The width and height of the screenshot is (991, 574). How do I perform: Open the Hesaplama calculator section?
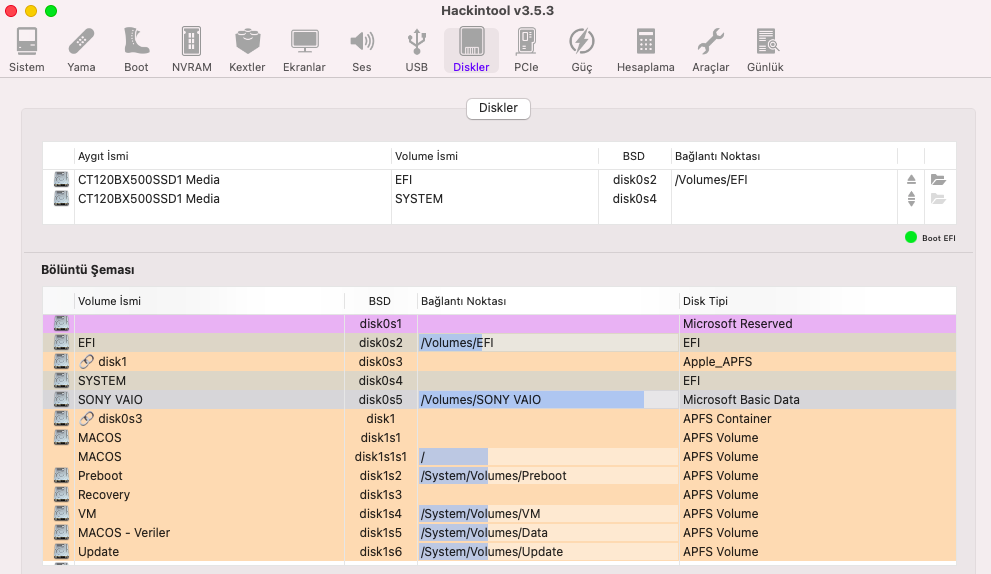[645, 50]
